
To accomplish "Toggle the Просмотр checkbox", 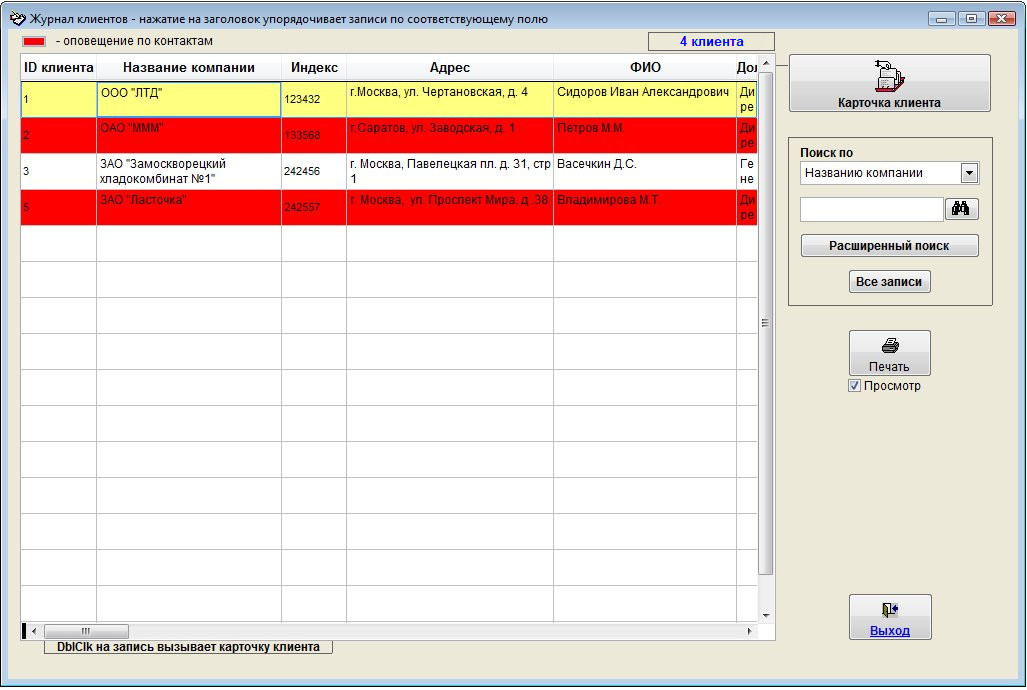I will point(855,386).
